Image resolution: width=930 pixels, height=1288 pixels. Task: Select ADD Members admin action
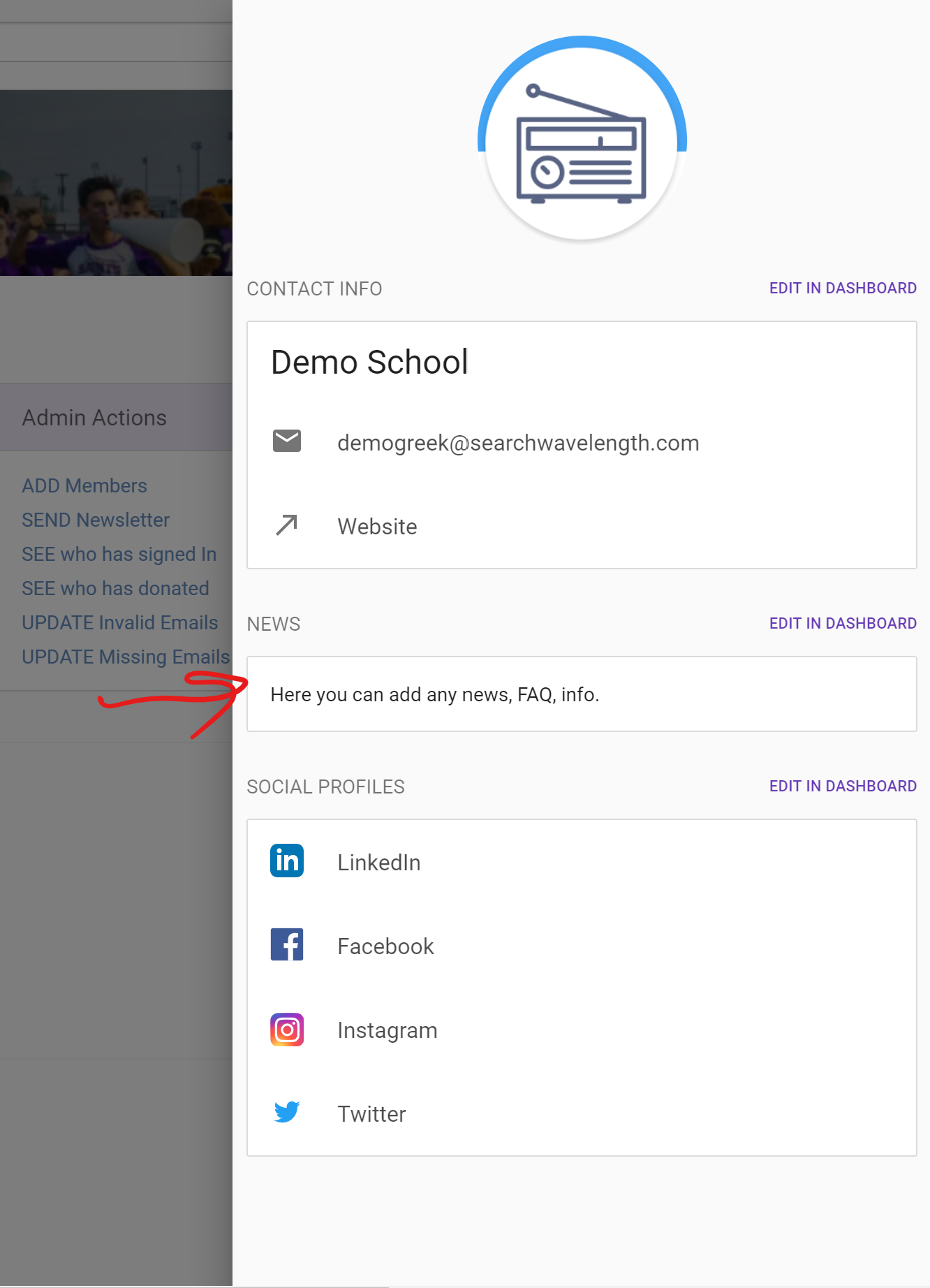tap(84, 485)
